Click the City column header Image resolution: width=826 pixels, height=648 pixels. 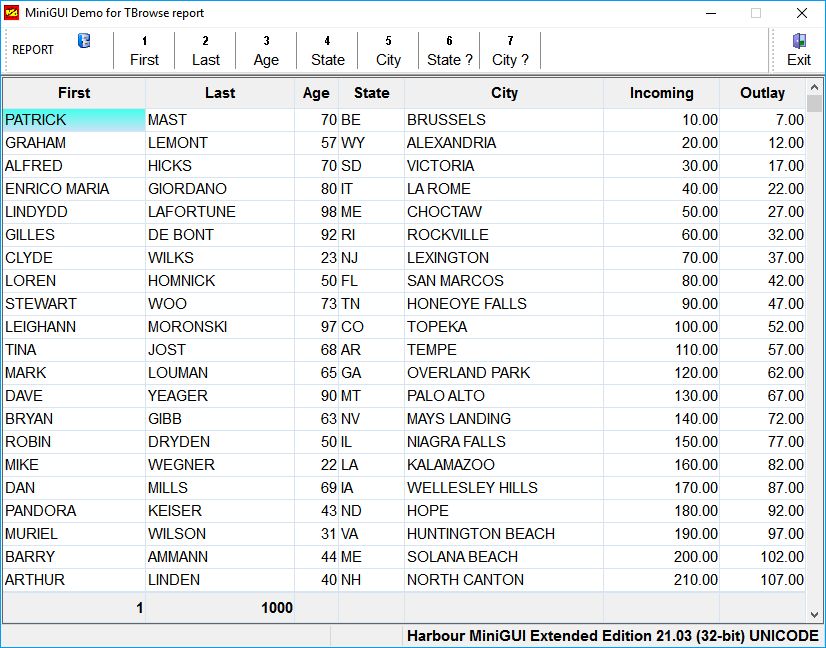coord(504,93)
